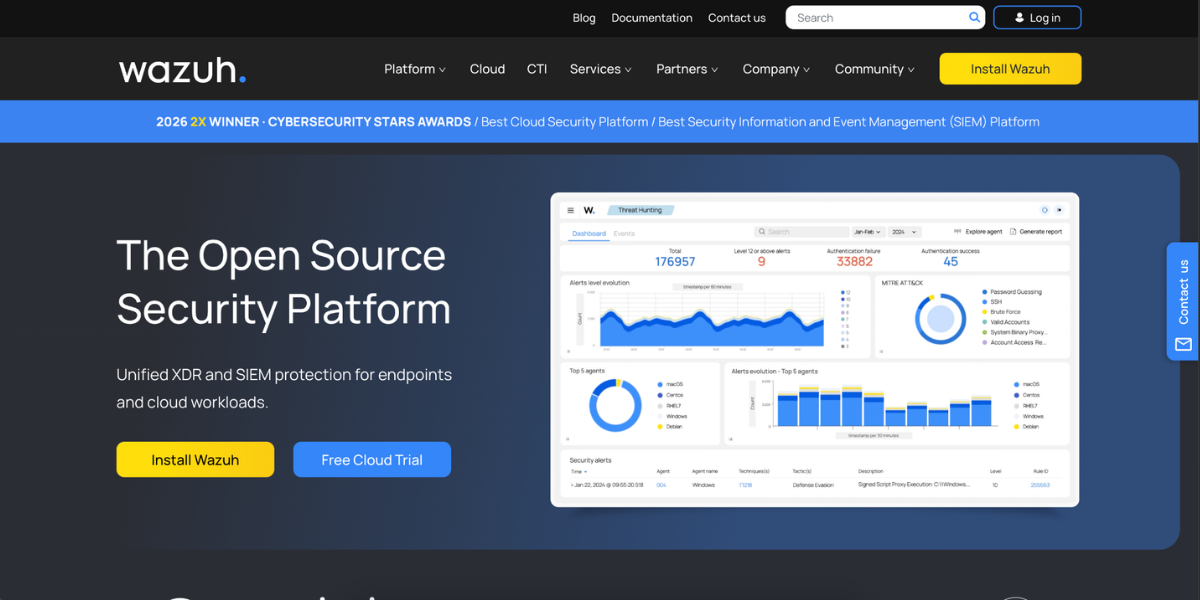
Task: Click the W. logo in dashboard preview
Action: coord(589,210)
